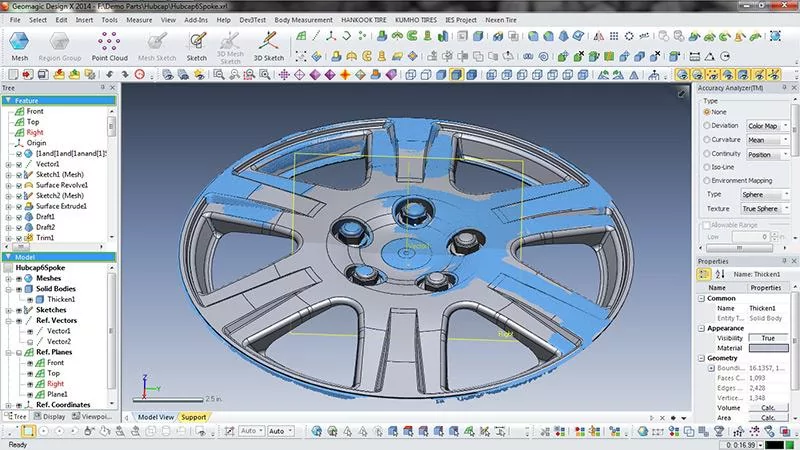Click Calc. button for Volume
Viewport: 800px width, 450px height.
point(768,408)
